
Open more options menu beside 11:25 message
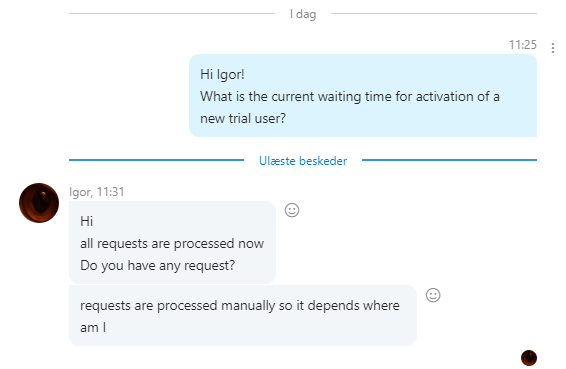[553, 48]
